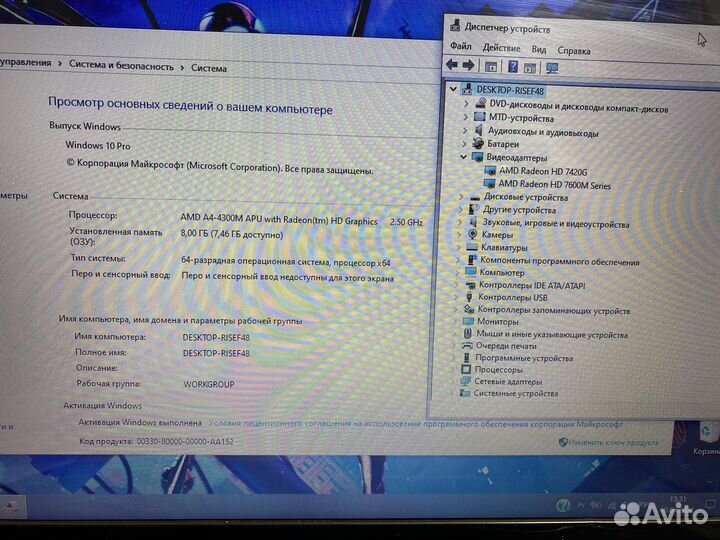The image size is (720, 540).
Task: Click the Help question-mark toolbar icon
Action: pyautogui.click(x=512, y=67)
